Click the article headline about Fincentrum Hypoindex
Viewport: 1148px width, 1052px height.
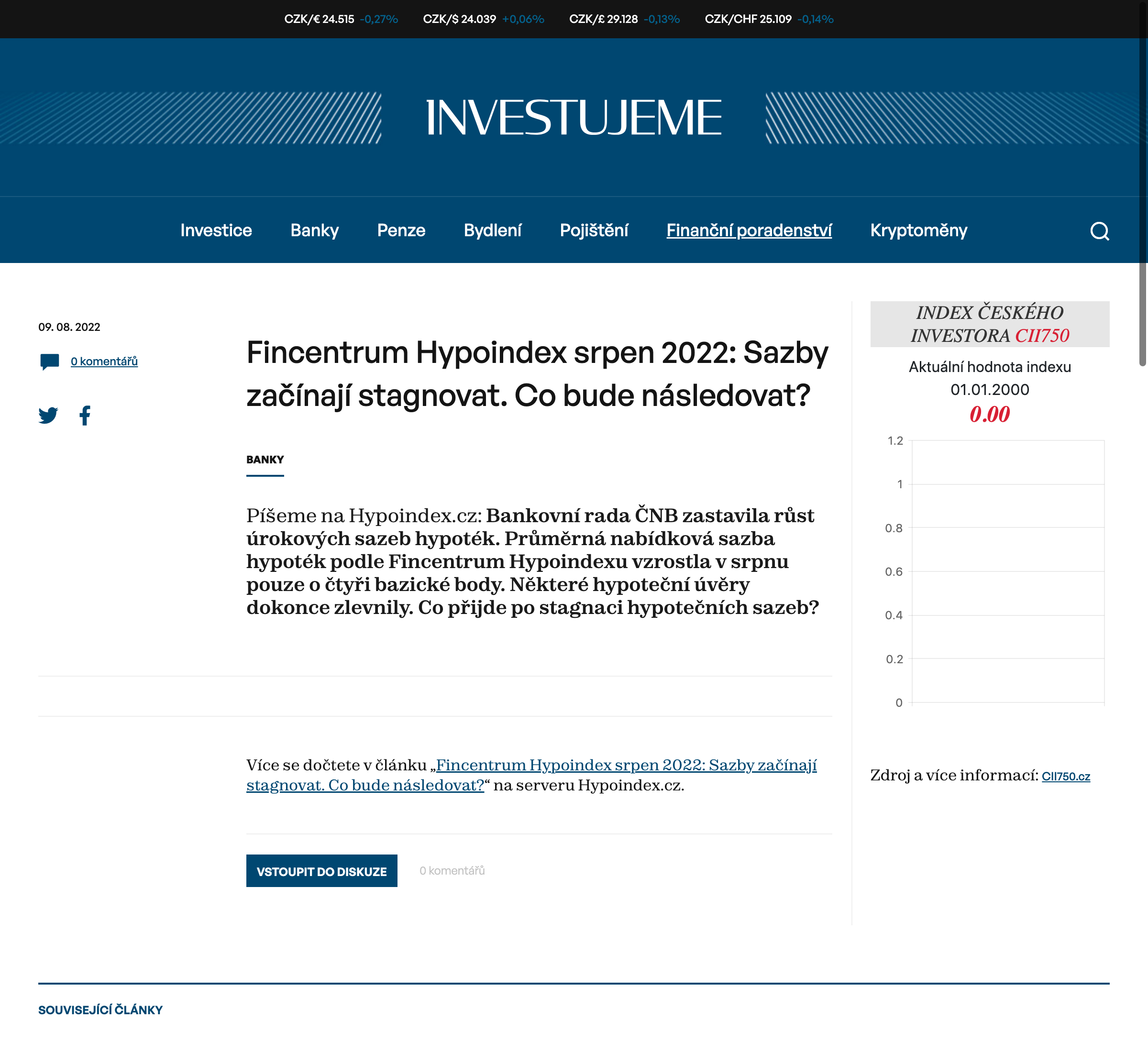pyautogui.click(x=537, y=373)
